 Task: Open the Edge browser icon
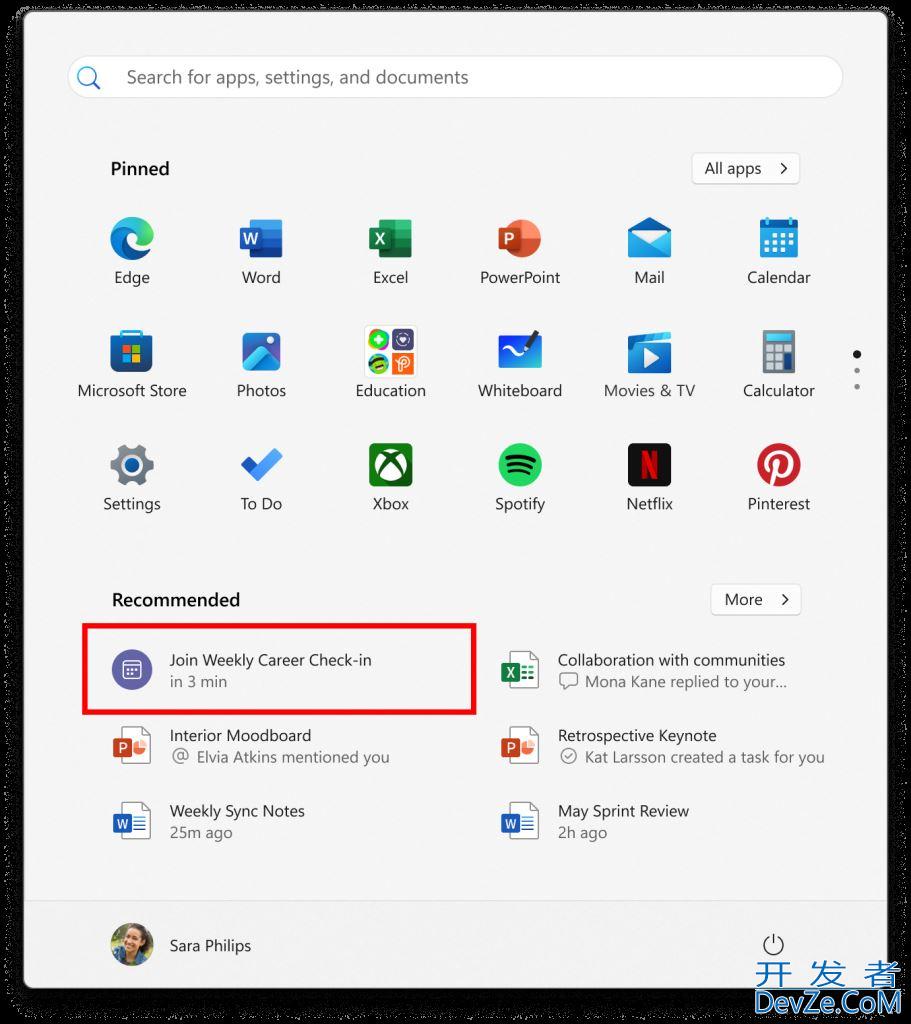tap(132, 239)
